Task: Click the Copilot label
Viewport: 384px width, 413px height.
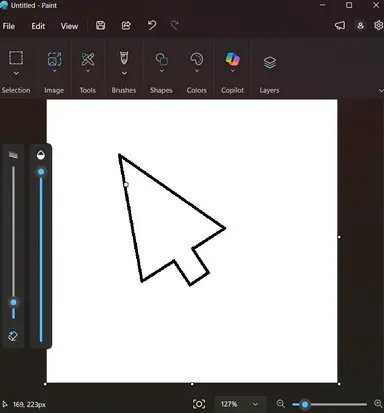Action: coord(232,90)
